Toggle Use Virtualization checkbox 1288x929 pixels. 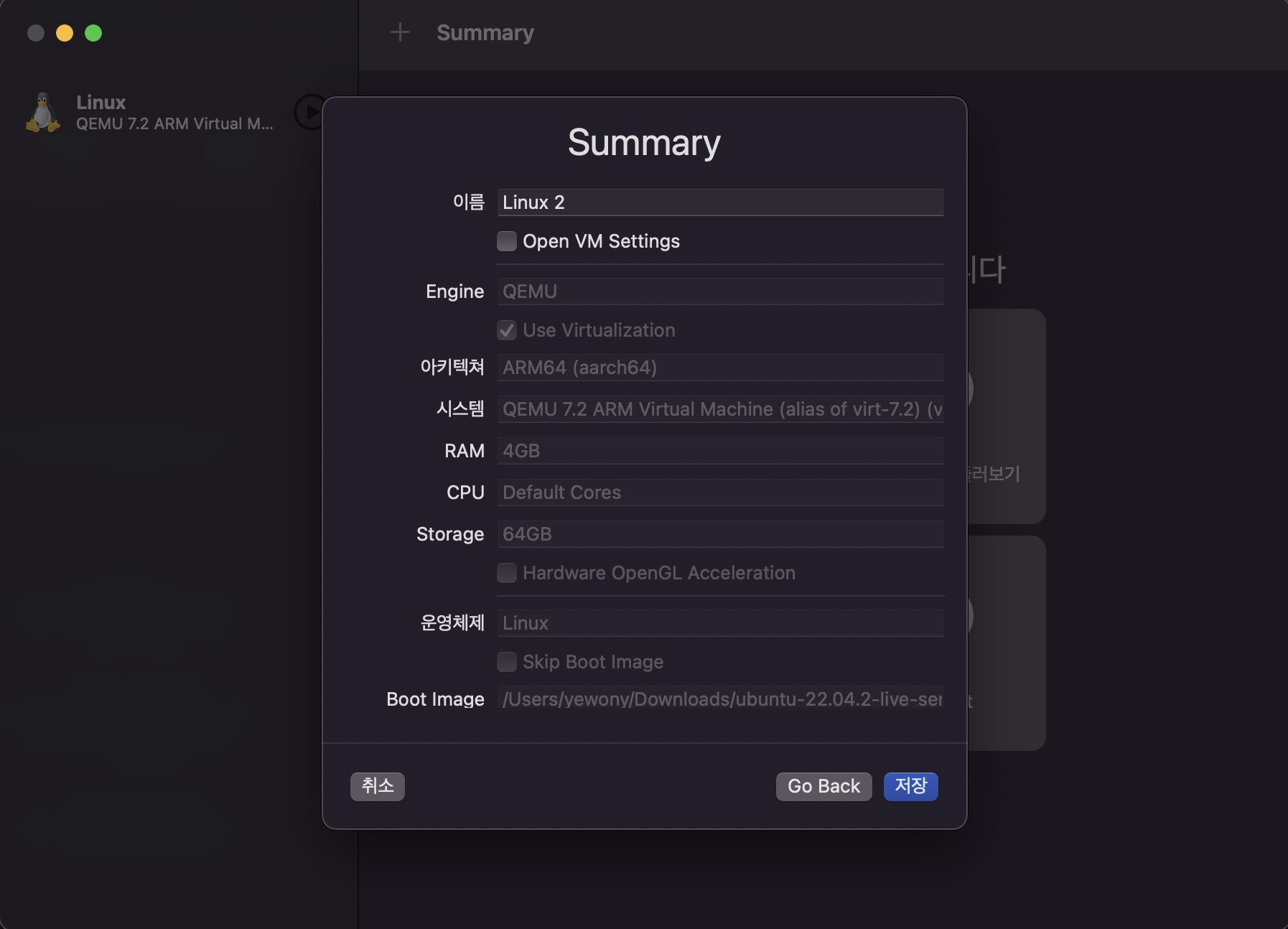[x=507, y=330]
